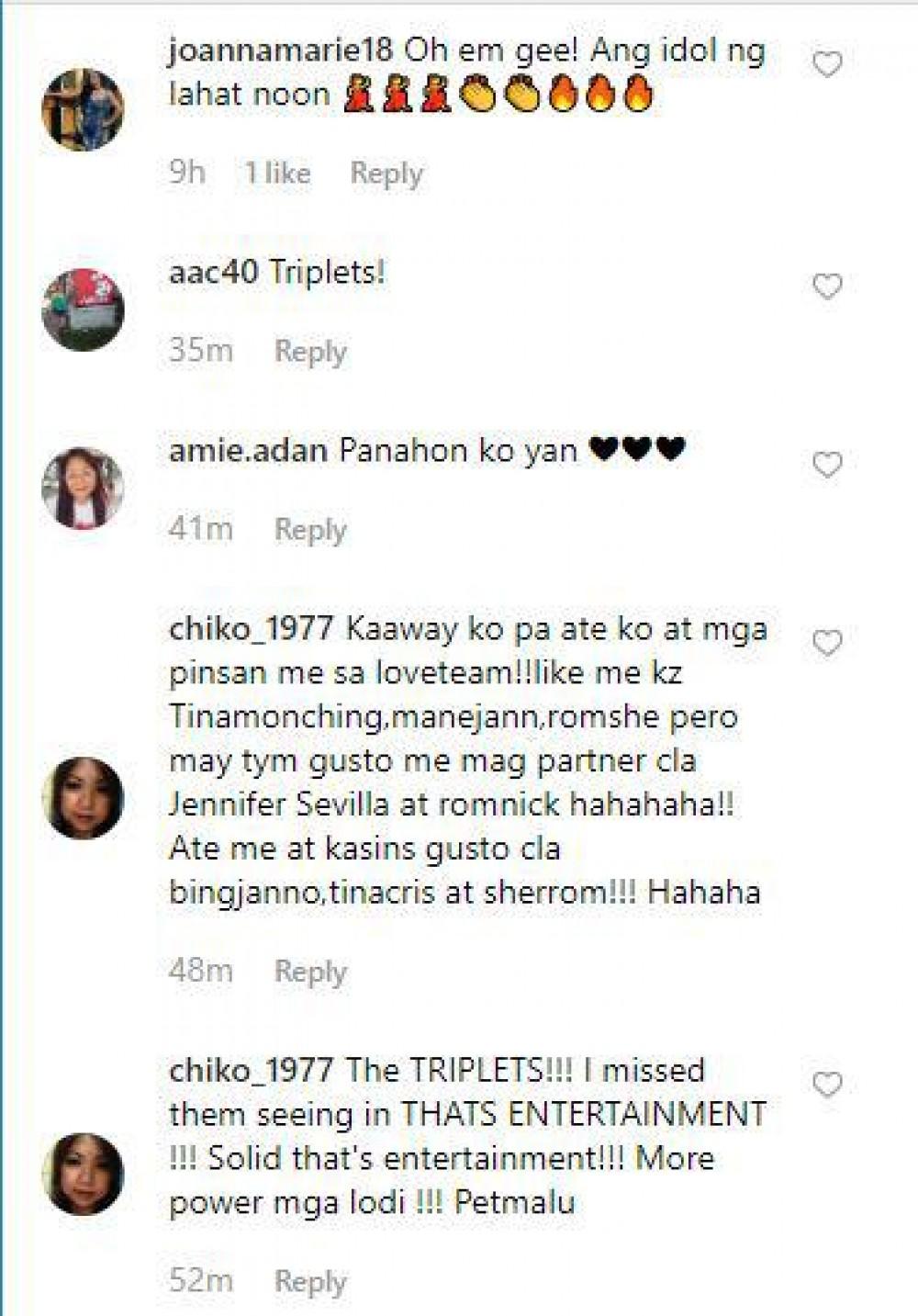This screenshot has width=918, height=1316.
Task: Open chiko_1977 username on Kaaway comment
Action: tap(251, 630)
